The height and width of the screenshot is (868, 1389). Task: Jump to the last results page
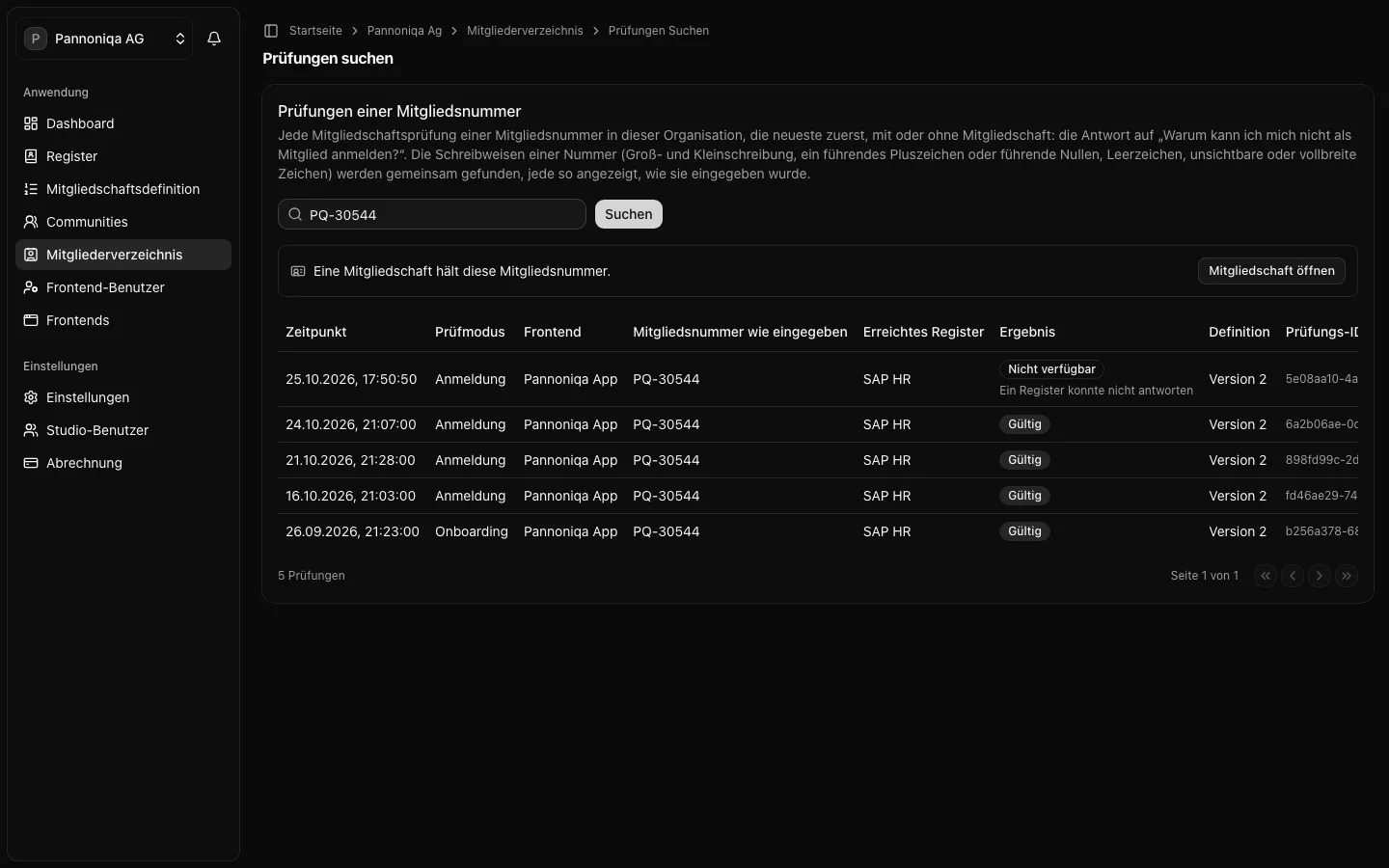pos(1347,576)
